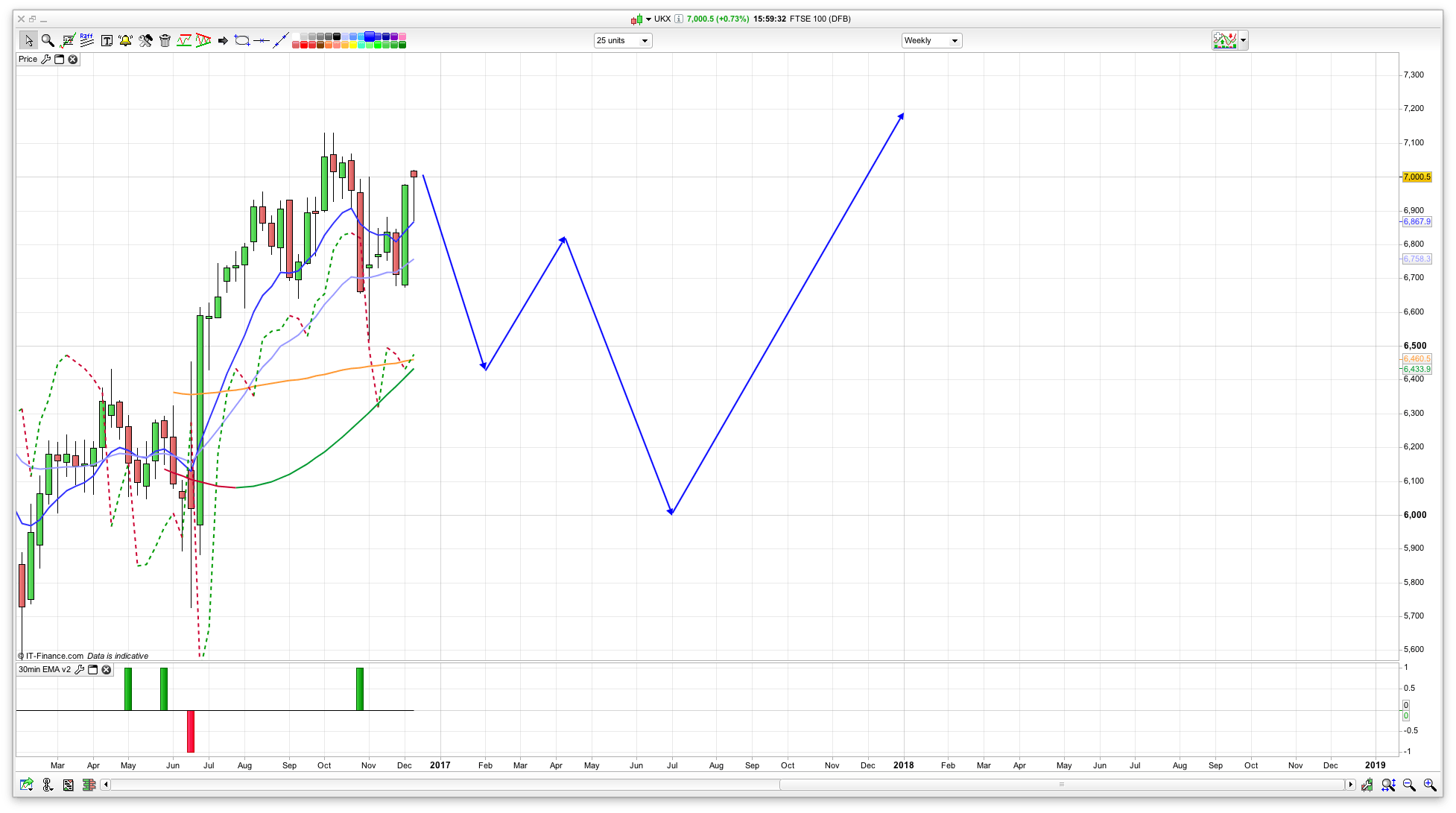Open the UKX instrument menu in title bar
The width and height of the screenshot is (1456, 813).
648,19
